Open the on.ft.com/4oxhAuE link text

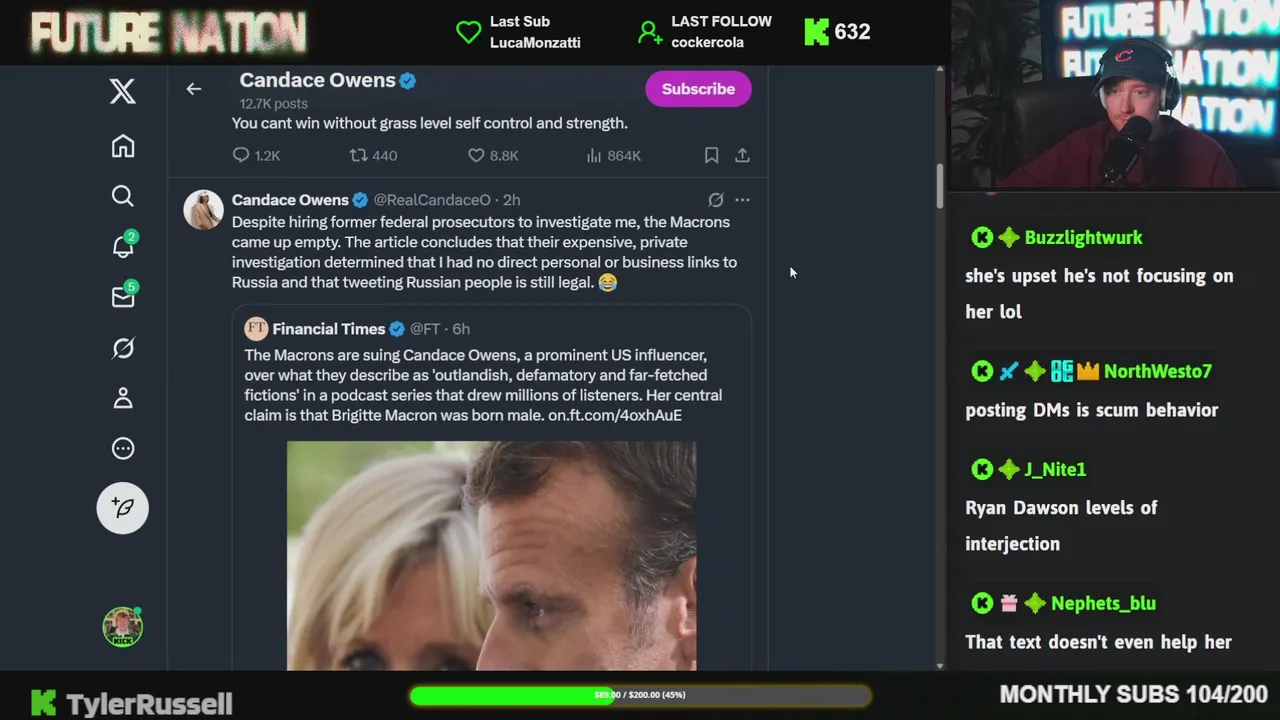[x=615, y=415]
